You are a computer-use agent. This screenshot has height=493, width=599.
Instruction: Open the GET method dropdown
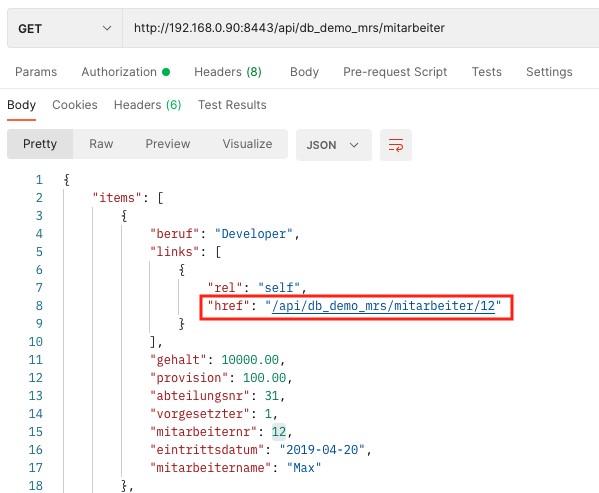click(65, 29)
